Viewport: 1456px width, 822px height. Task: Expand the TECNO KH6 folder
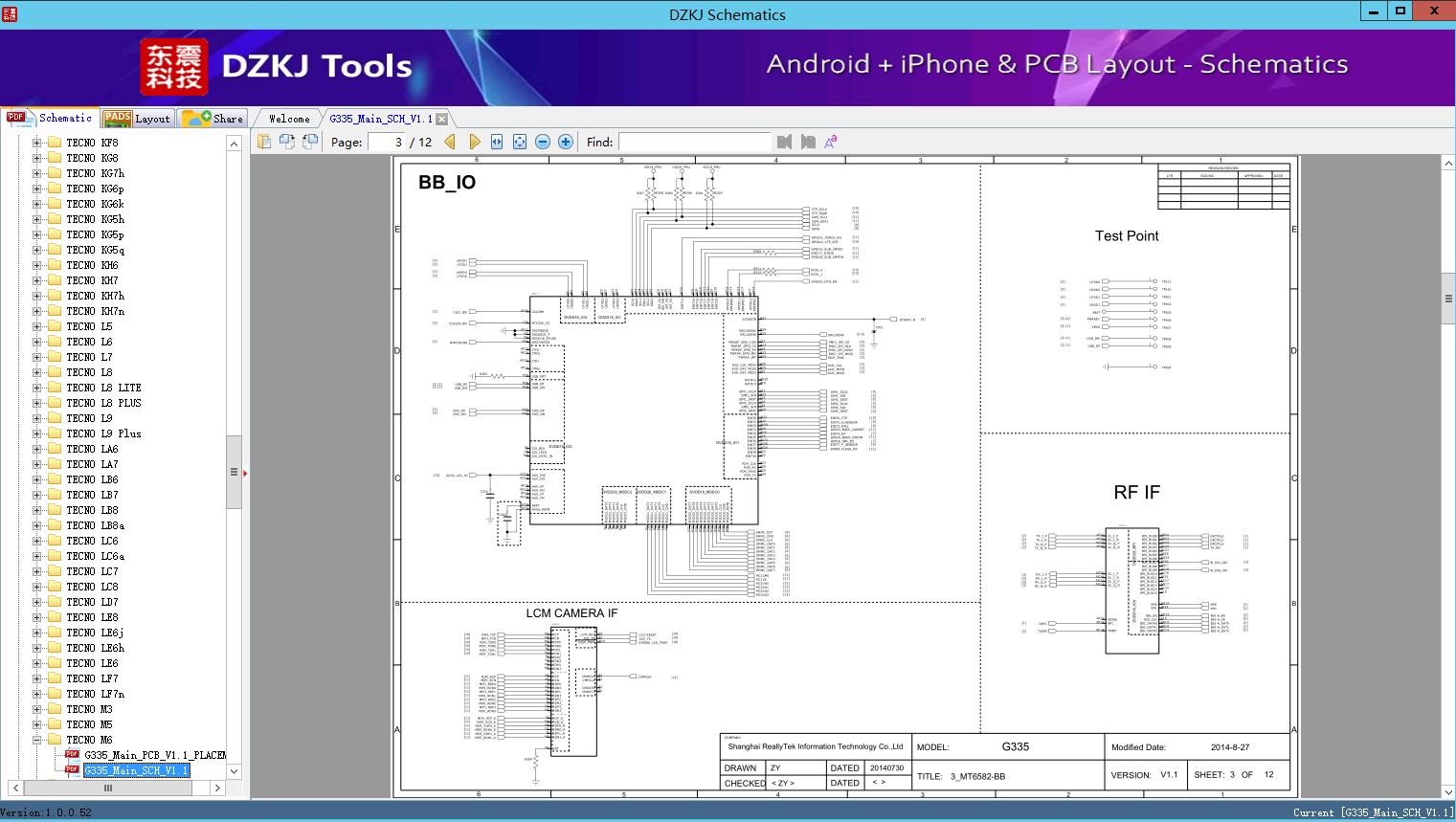coord(37,265)
